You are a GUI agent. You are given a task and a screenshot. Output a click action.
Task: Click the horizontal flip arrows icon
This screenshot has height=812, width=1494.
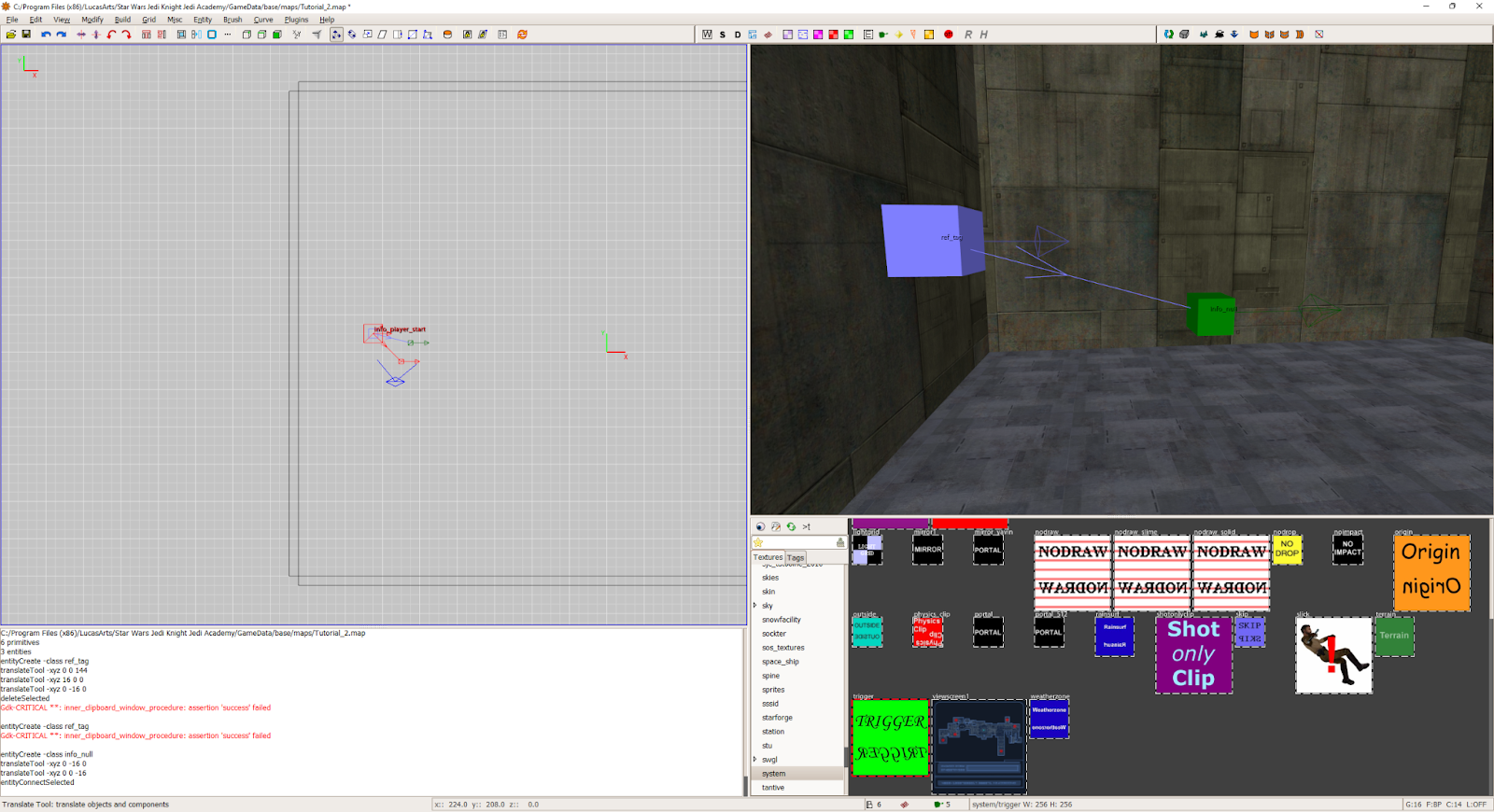pyautogui.click(x=81, y=35)
